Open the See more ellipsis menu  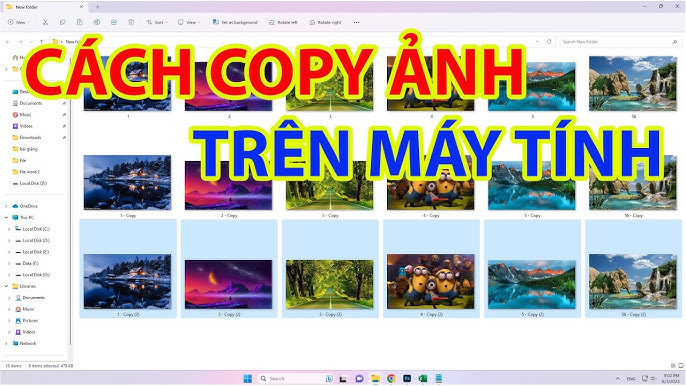click(356, 22)
